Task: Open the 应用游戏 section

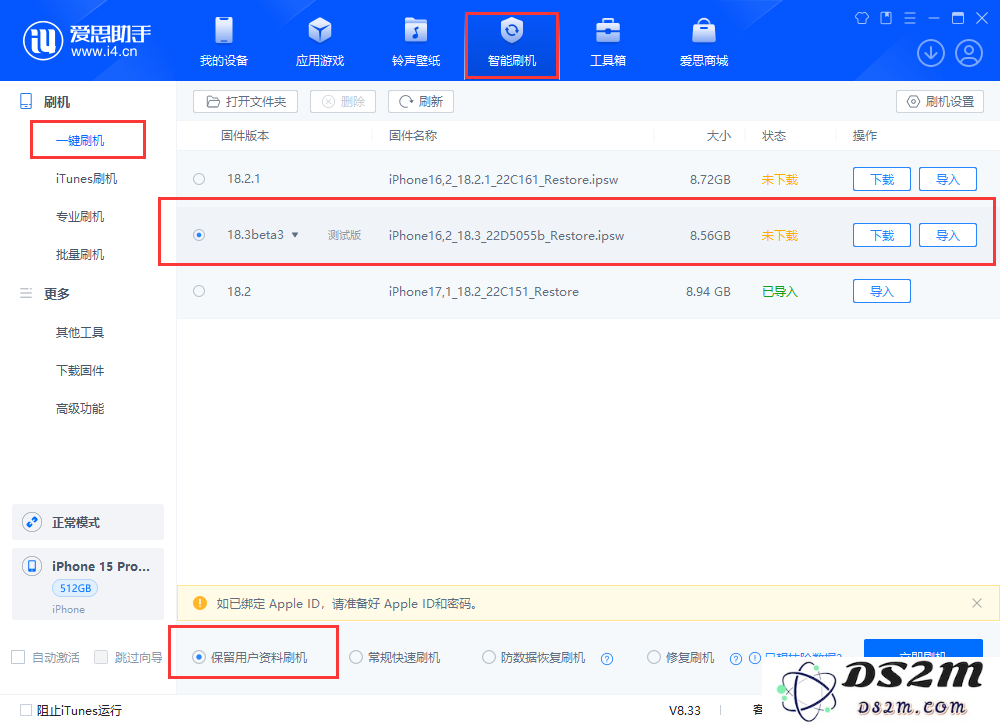Action: coord(320,43)
